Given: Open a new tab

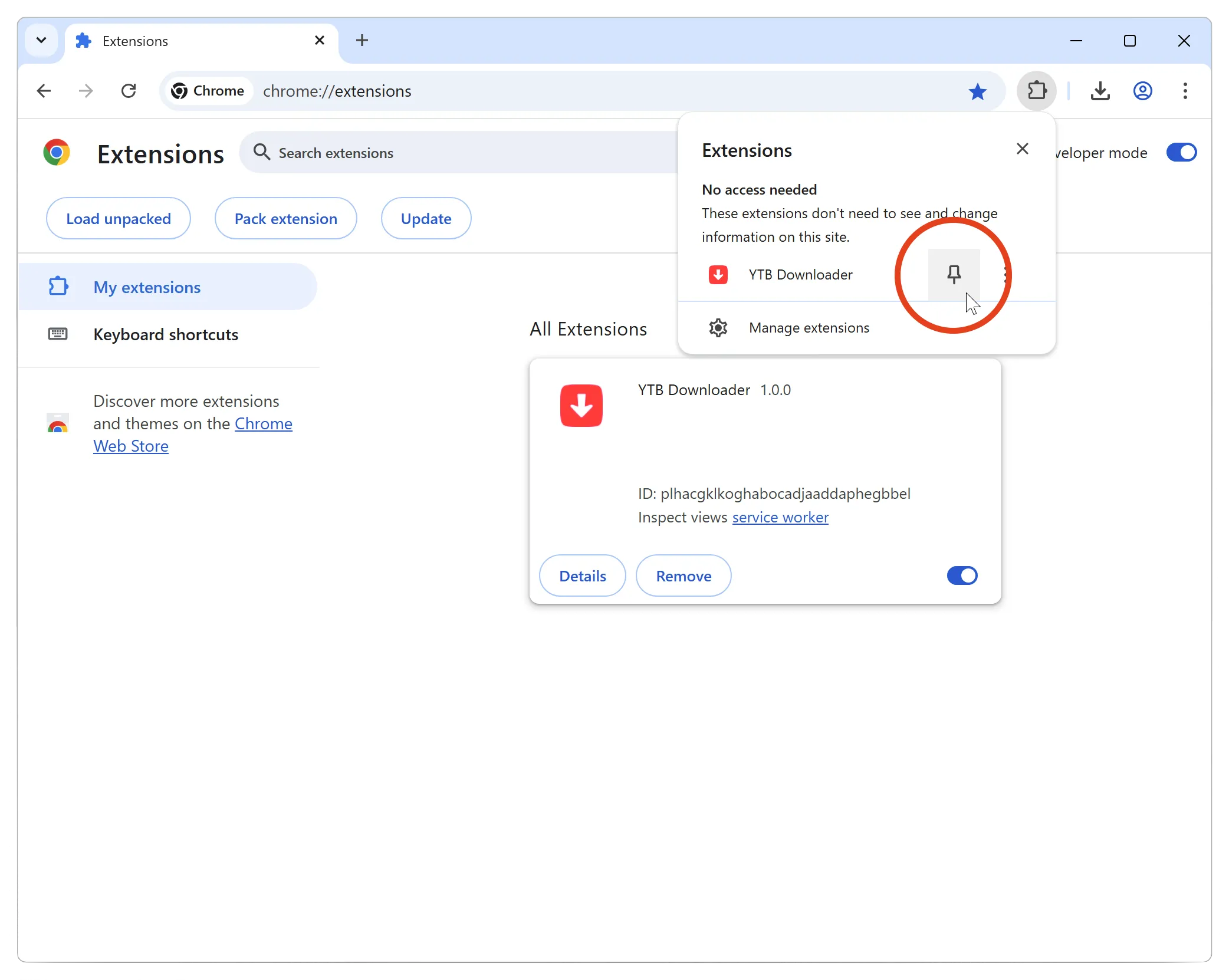Looking at the screenshot, I should (362, 40).
